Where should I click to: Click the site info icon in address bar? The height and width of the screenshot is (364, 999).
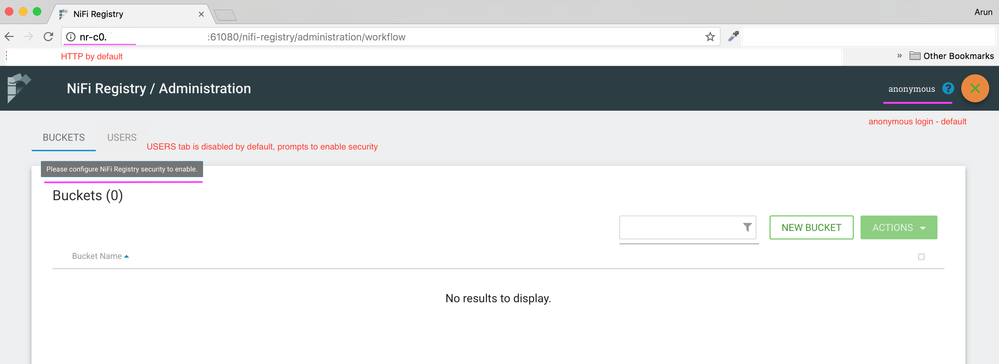(71, 37)
